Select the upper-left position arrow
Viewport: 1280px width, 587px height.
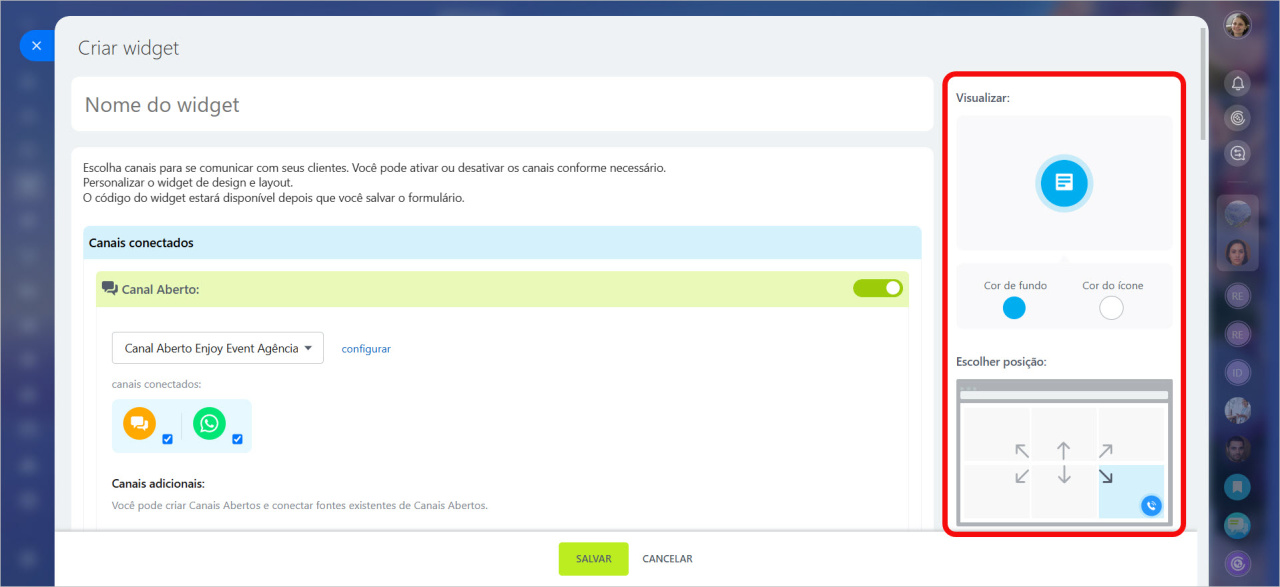click(x=1021, y=451)
